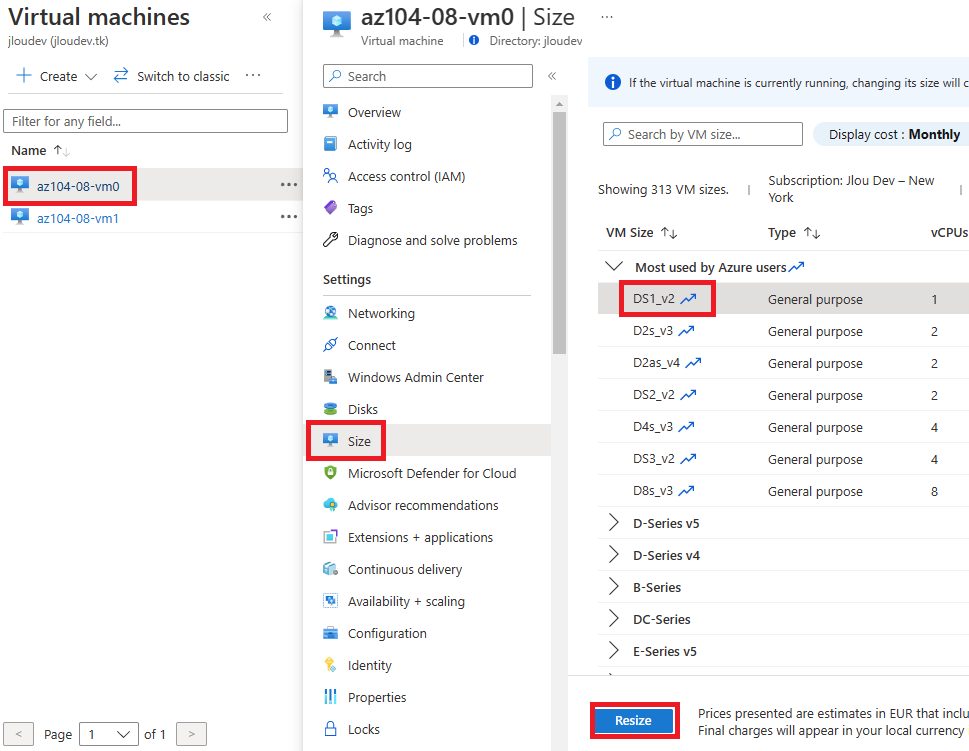This screenshot has height=751, width=969.
Task: Click the Access control (IAM) people icon
Action: click(331, 176)
